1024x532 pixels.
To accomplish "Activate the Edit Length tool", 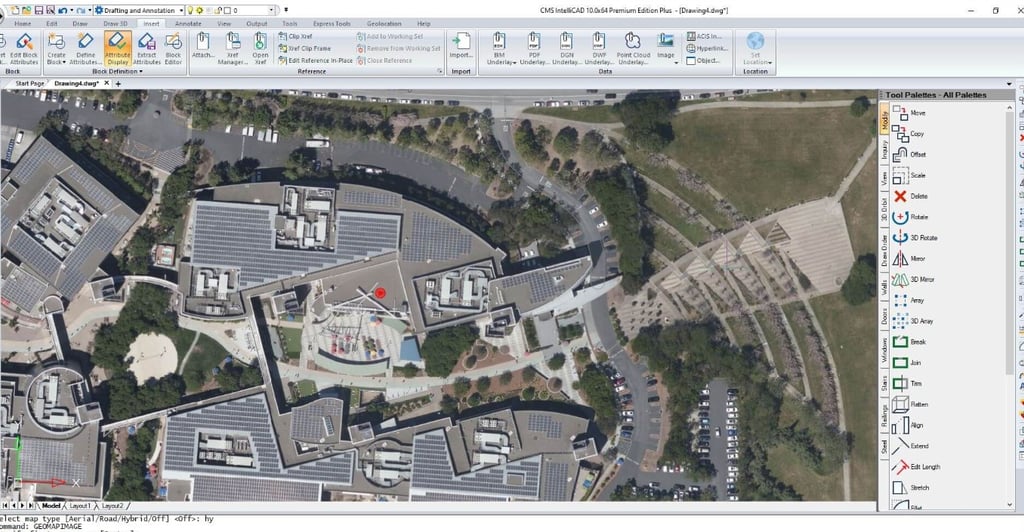I will (x=916, y=467).
